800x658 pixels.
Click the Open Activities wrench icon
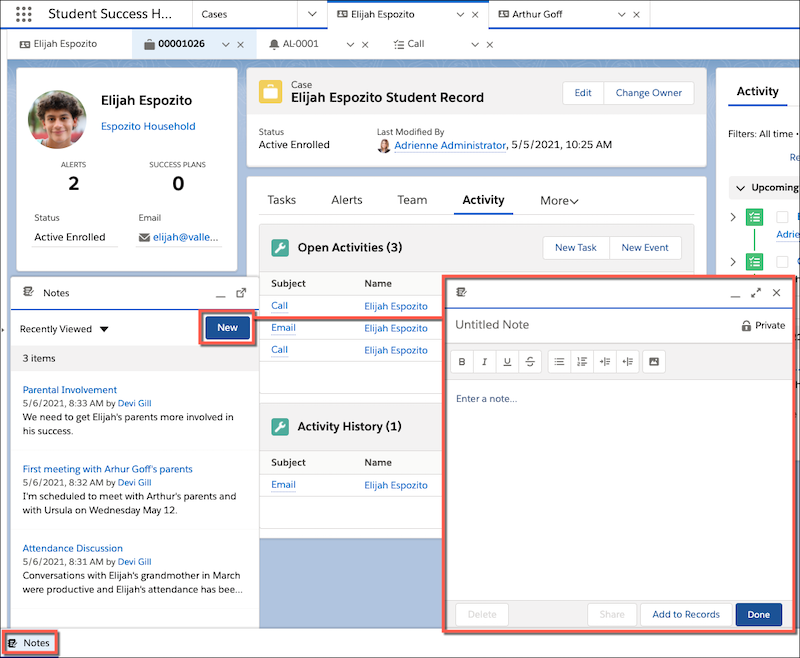(x=280, y=248)
